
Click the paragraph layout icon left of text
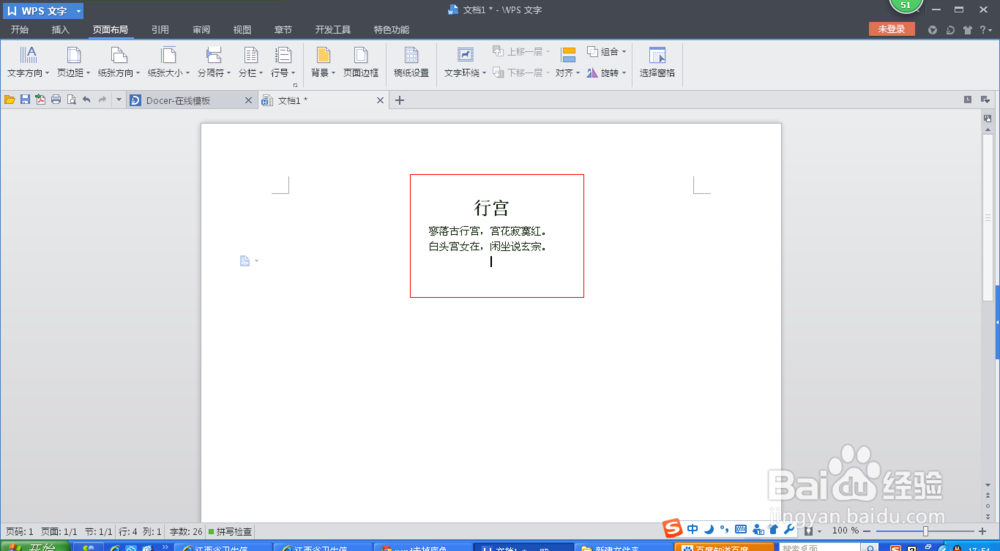pyautogui.click(x=245, y=260)
